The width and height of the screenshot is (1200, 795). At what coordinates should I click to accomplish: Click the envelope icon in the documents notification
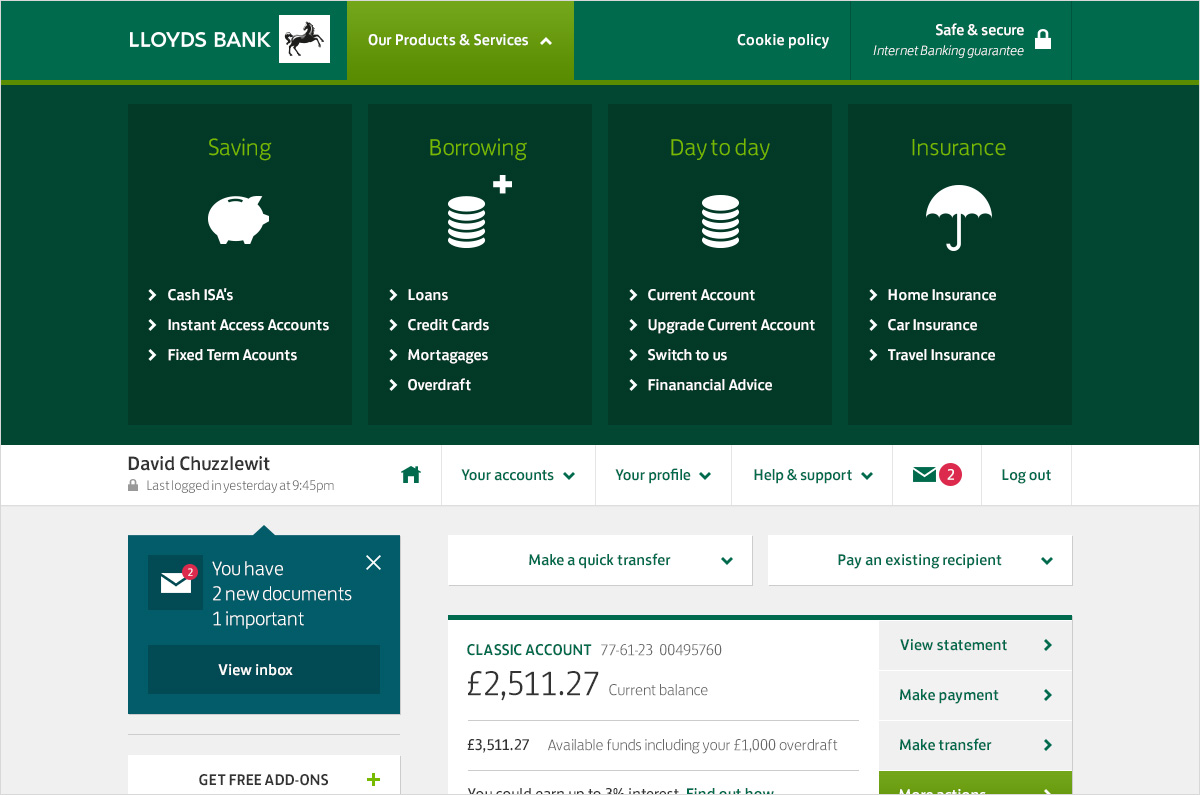(x=176, y=582)
